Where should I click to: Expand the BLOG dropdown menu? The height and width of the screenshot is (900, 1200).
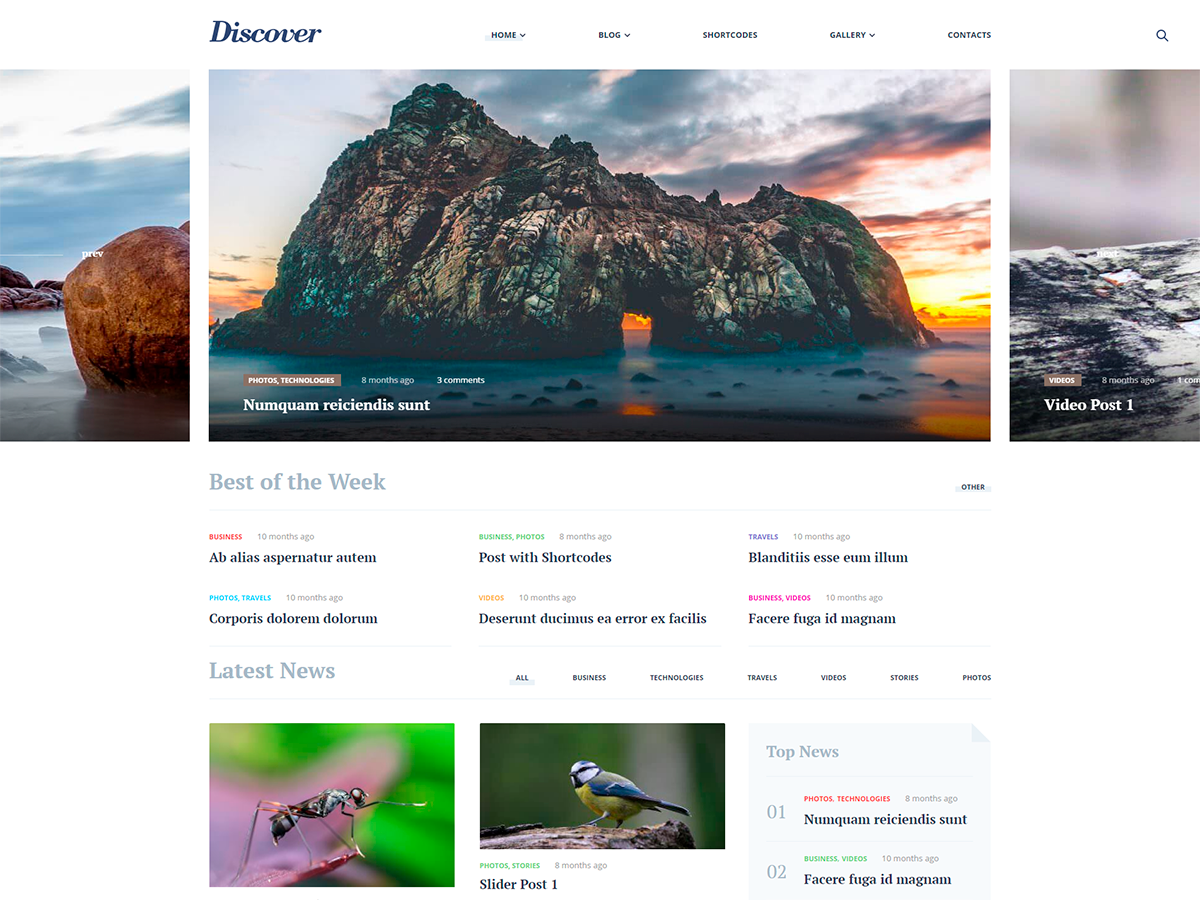tap(613, 35)
